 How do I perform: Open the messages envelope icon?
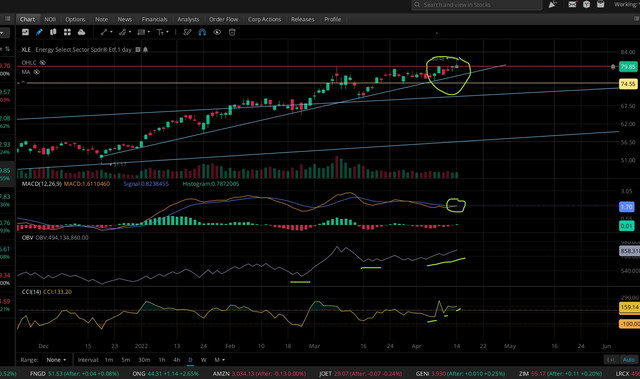point(572,4)
